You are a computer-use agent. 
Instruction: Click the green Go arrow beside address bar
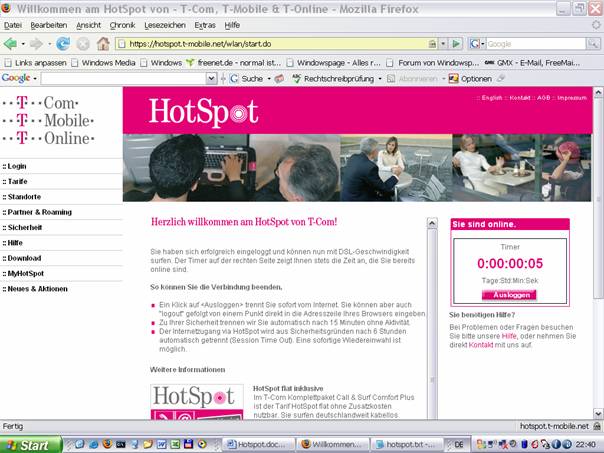[456, 44]
